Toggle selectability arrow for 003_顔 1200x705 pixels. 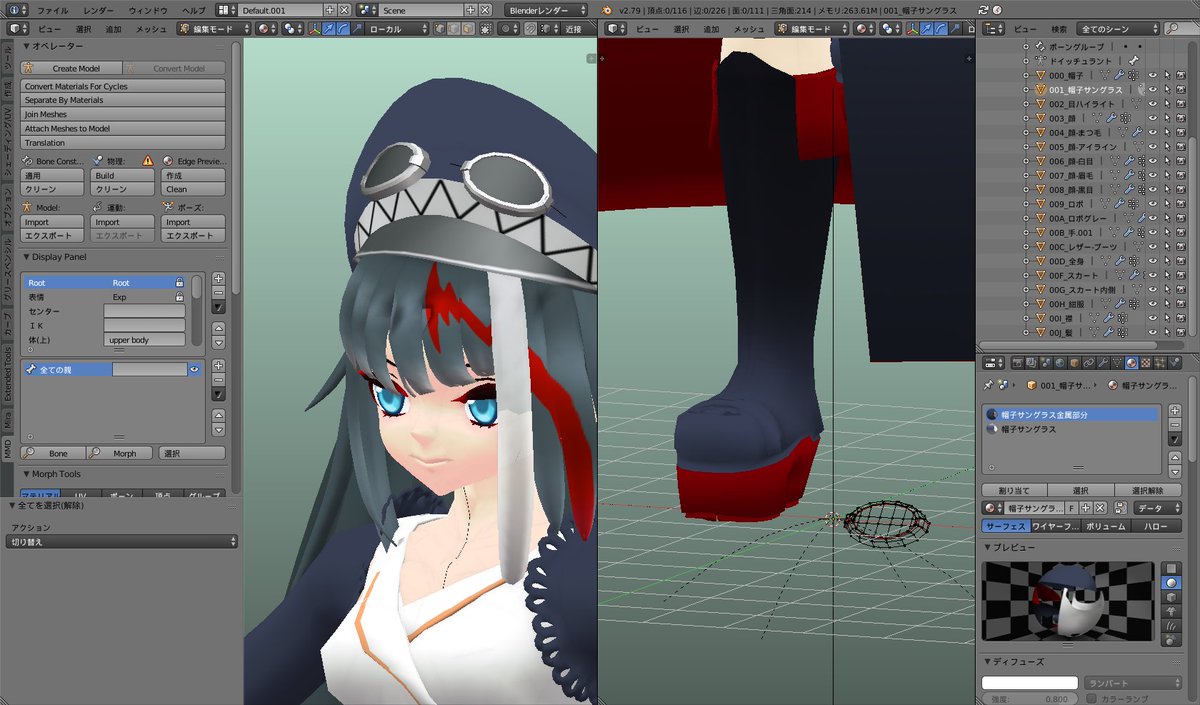1166,118
